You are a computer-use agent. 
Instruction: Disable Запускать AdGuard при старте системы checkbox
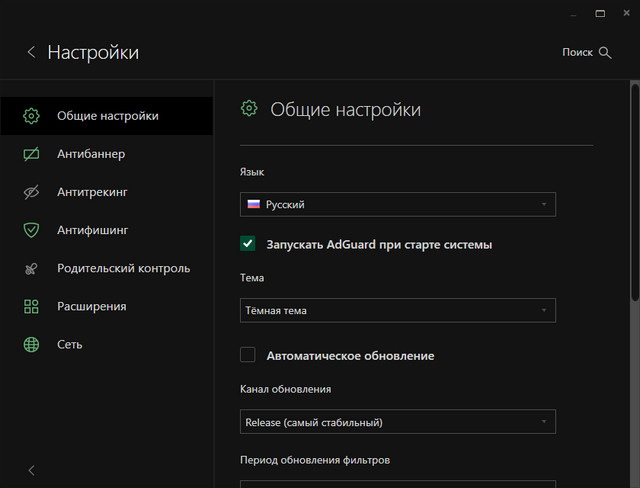click(x=248, y=243)
